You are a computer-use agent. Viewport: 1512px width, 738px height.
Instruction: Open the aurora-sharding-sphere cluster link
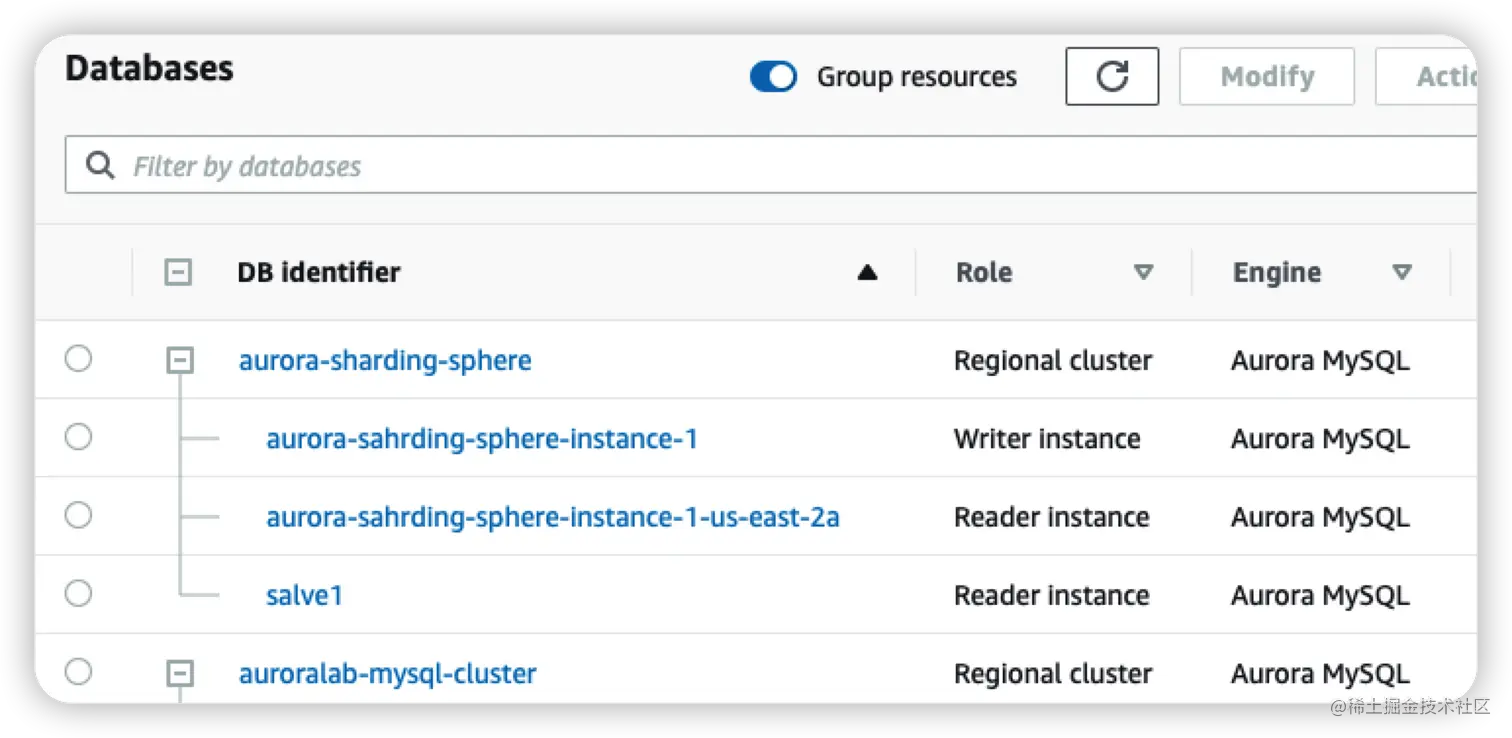(385, 360)
